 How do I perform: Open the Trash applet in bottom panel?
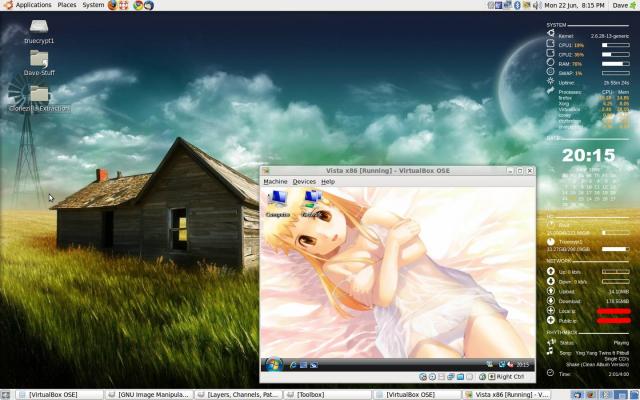tap(633, 395)
